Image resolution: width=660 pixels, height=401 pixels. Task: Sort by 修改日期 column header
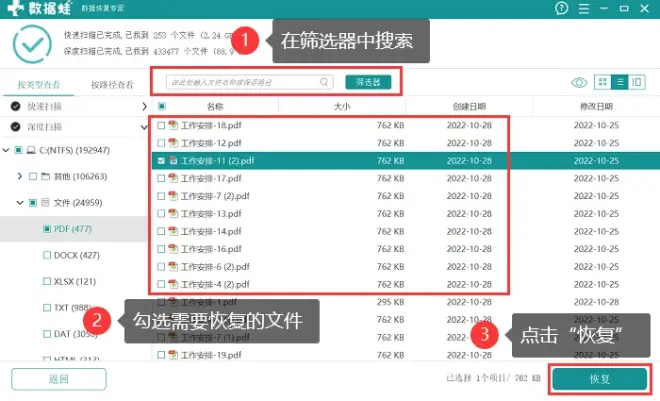596,106
